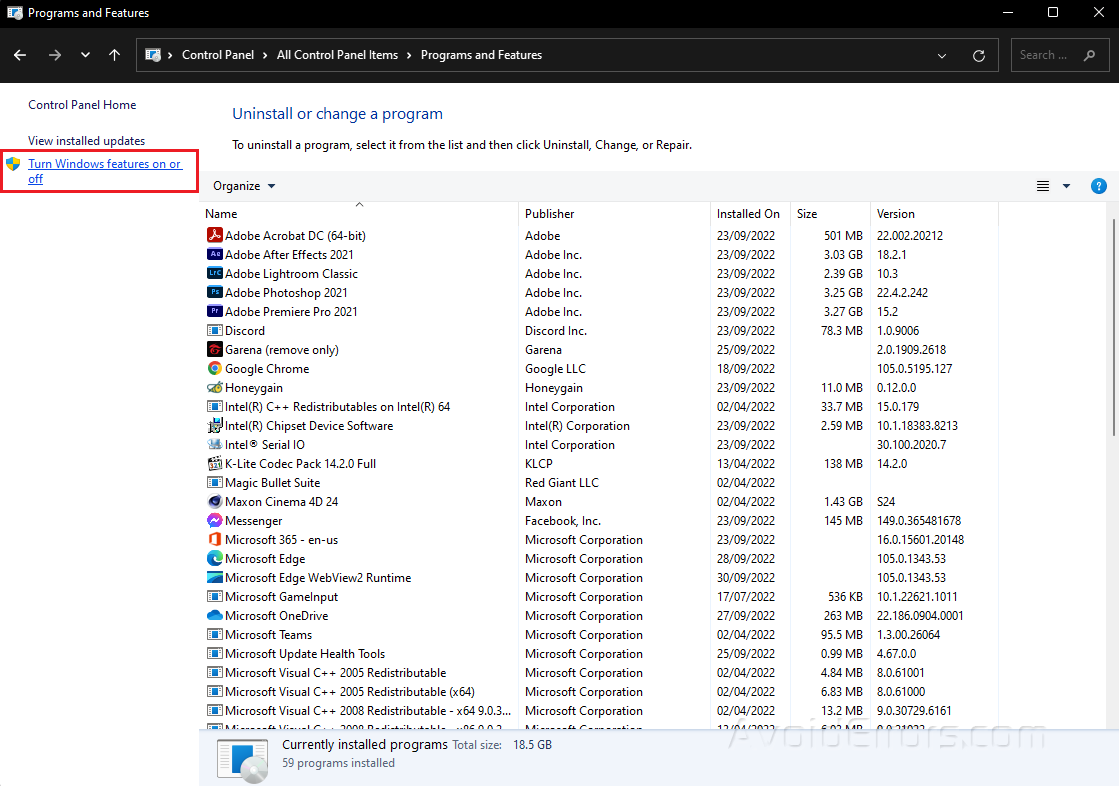Click the back navigation arrow
Viewport: 1119px width, 786px height.
(x=21, y=55)
